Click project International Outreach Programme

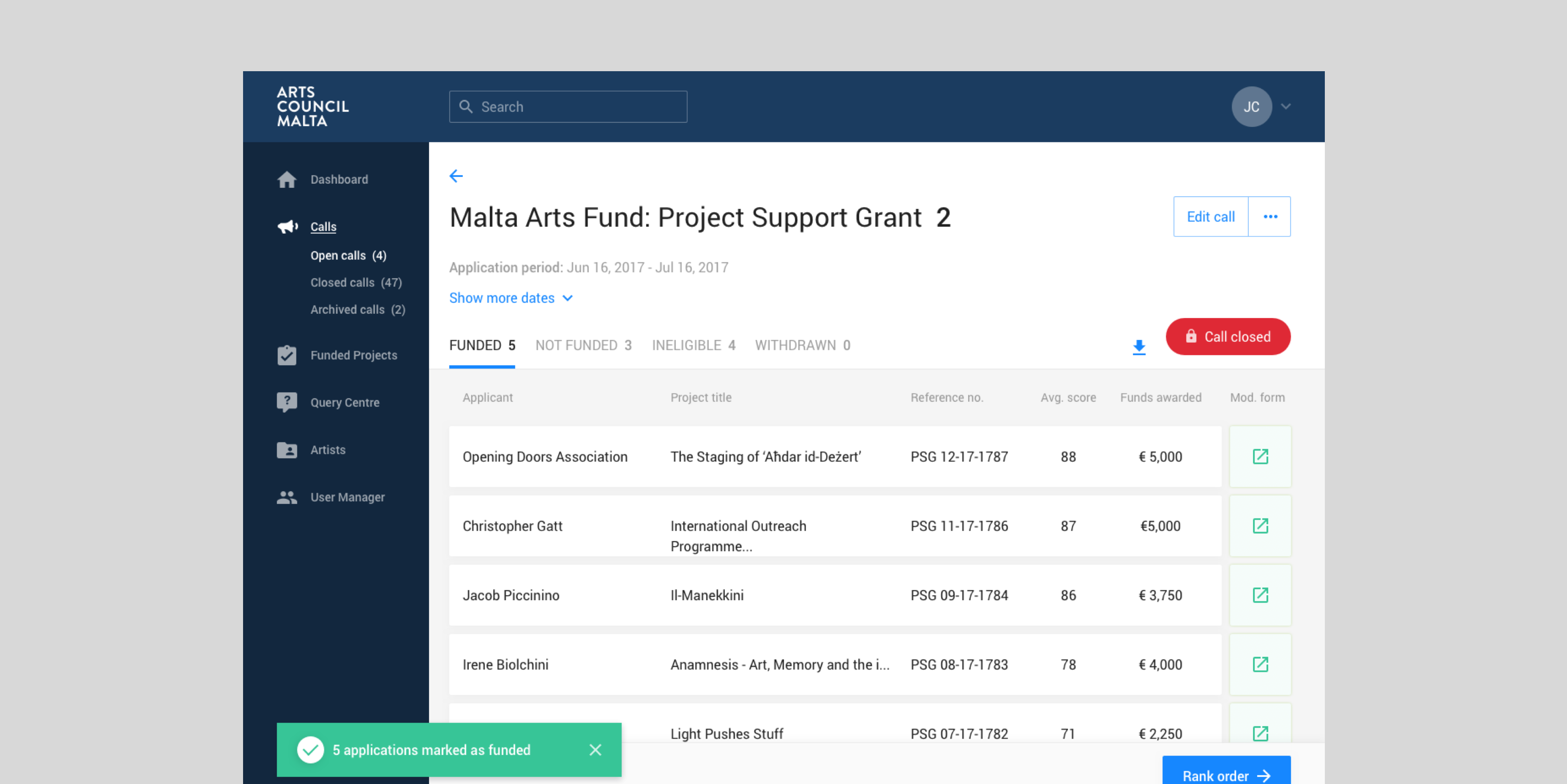coord(739,536)
